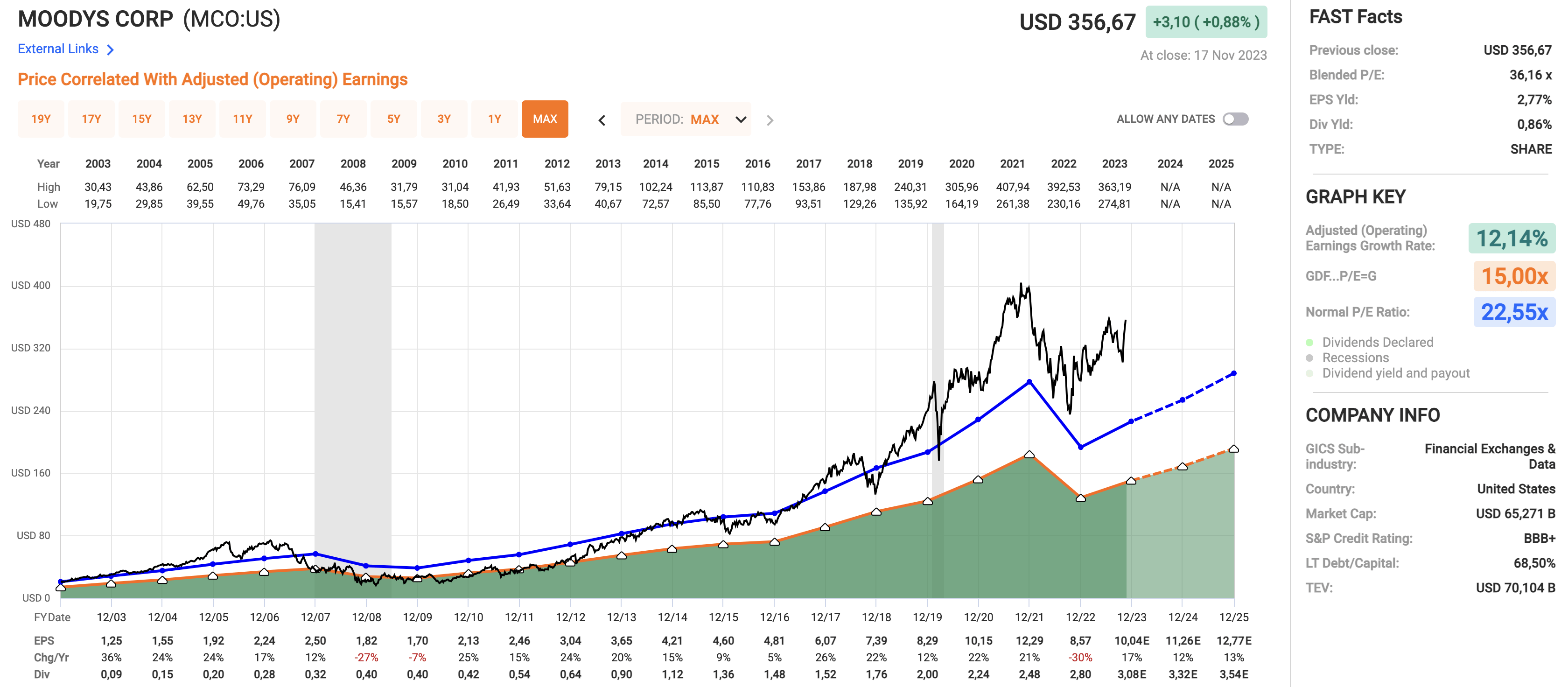Screen dimensions: 1568x687
Task: Click the 12,14% earnings growth rate badge
Action: coord(1512,238)
